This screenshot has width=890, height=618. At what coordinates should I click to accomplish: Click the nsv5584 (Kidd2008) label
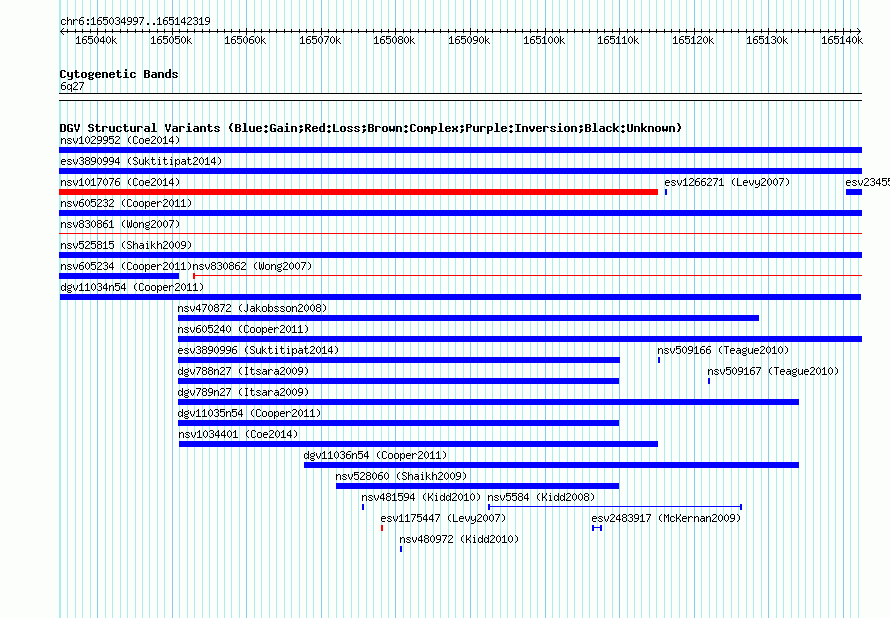click(541, 497)
